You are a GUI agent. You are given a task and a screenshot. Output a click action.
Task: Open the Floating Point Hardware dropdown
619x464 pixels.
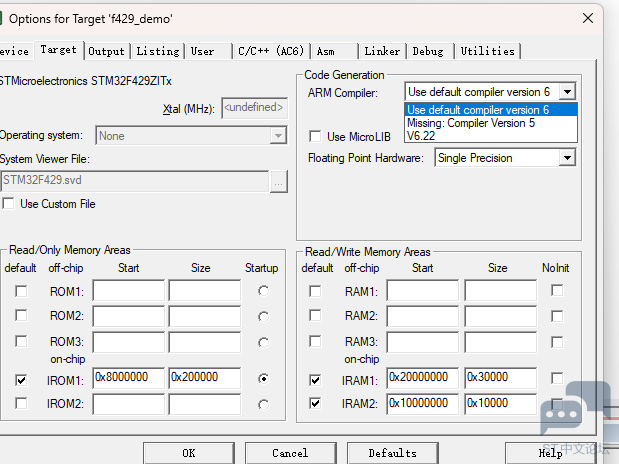(505, 158)
